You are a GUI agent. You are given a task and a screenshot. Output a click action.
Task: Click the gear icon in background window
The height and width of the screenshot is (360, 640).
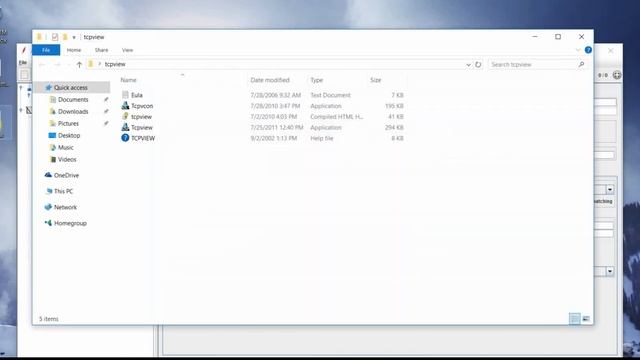(617, 75)
